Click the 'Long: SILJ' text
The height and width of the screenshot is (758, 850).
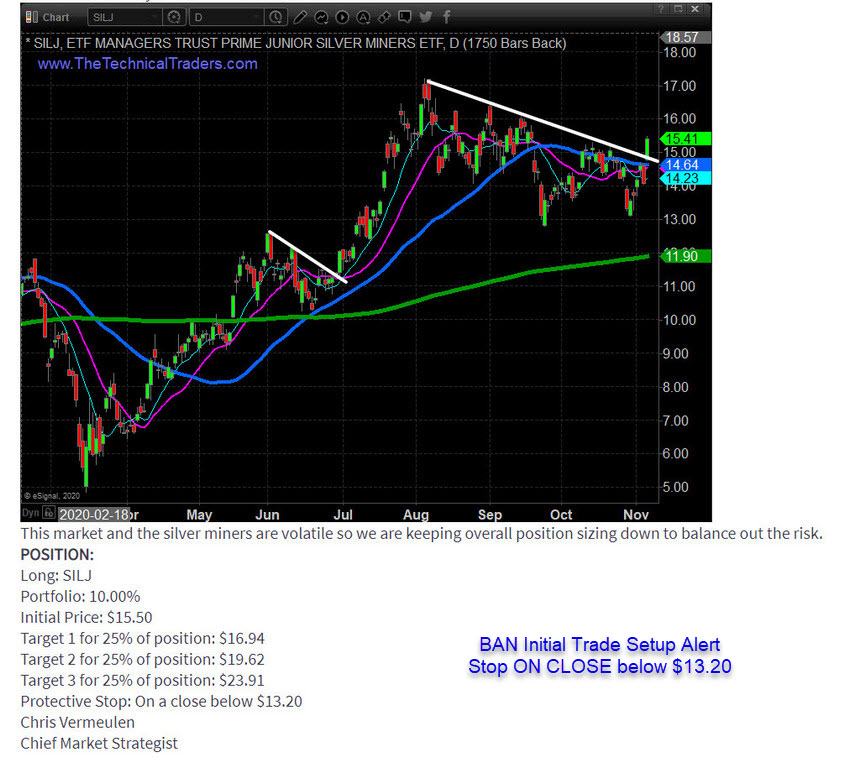pos(56,575)
